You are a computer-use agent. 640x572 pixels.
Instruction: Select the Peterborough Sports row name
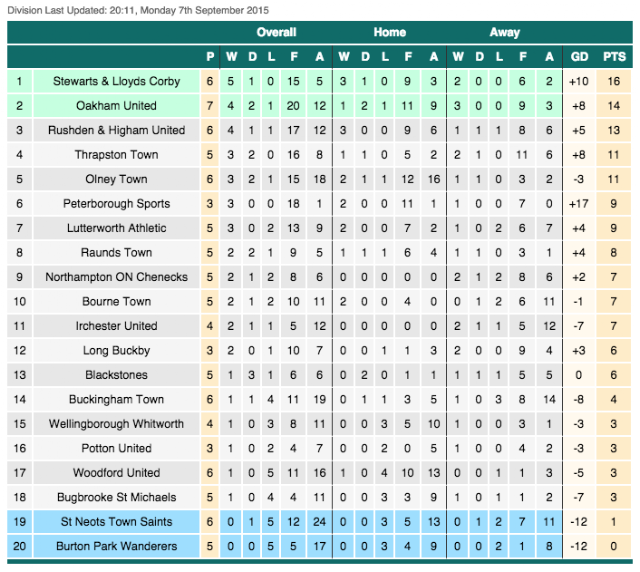pos(116,204)
